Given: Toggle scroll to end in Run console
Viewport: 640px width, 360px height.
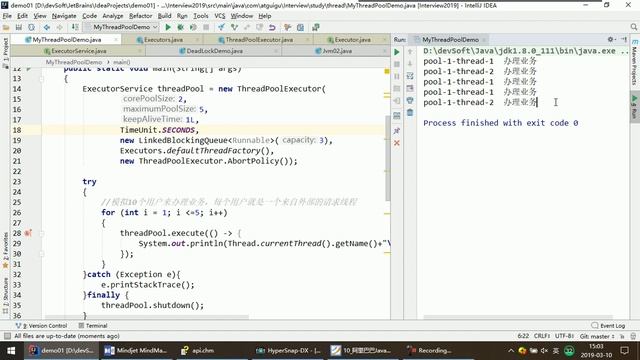Looking at the screenshot, I should 410,88.
